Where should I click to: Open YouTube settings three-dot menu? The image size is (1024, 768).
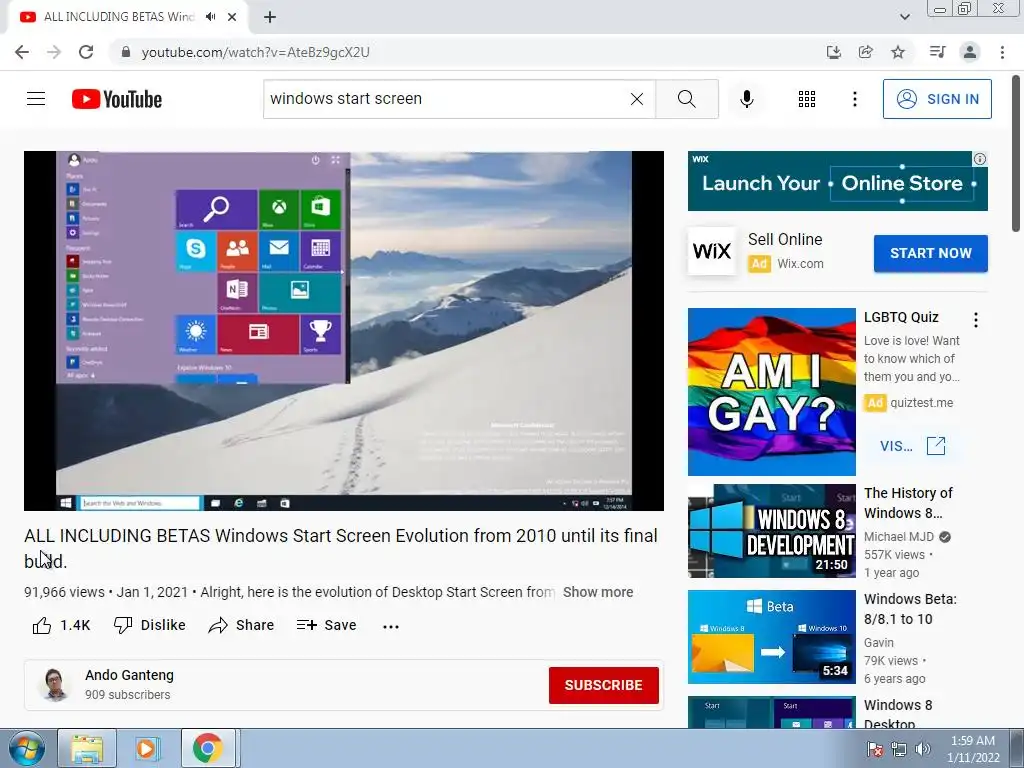[x=854, y=99]
